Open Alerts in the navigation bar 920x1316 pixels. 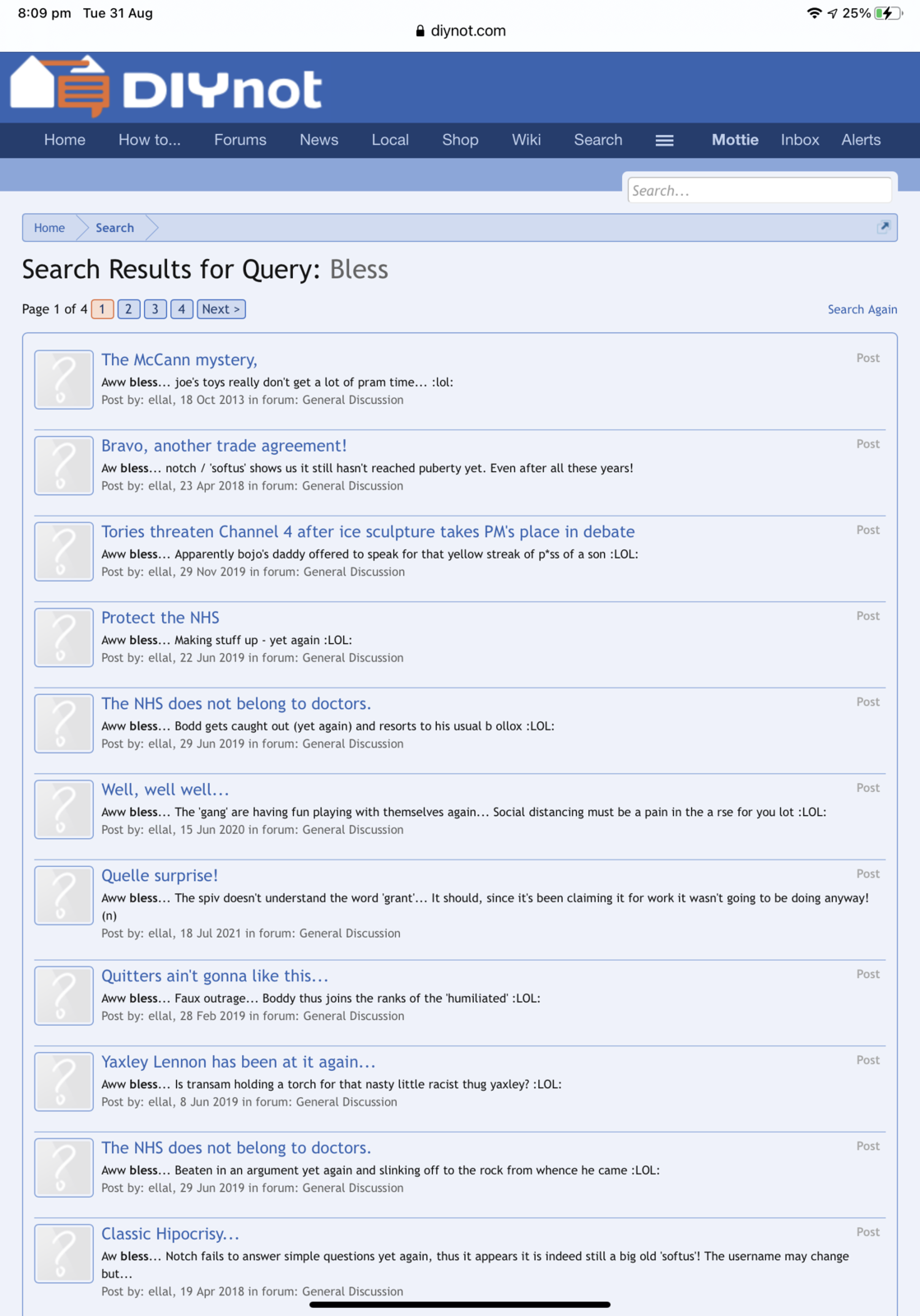(861, 140)
